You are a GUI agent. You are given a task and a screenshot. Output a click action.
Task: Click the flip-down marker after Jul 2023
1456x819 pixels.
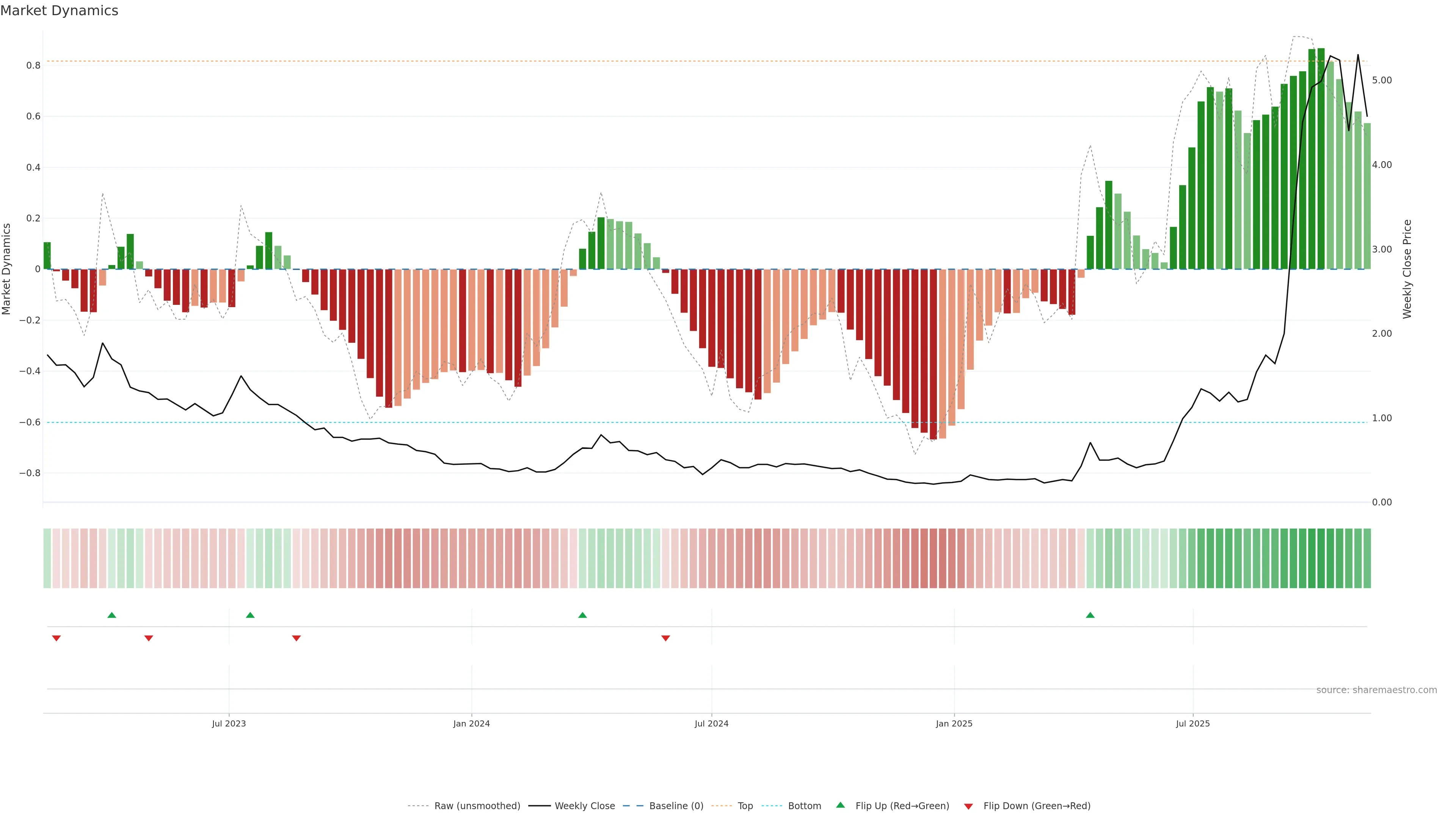296,638
